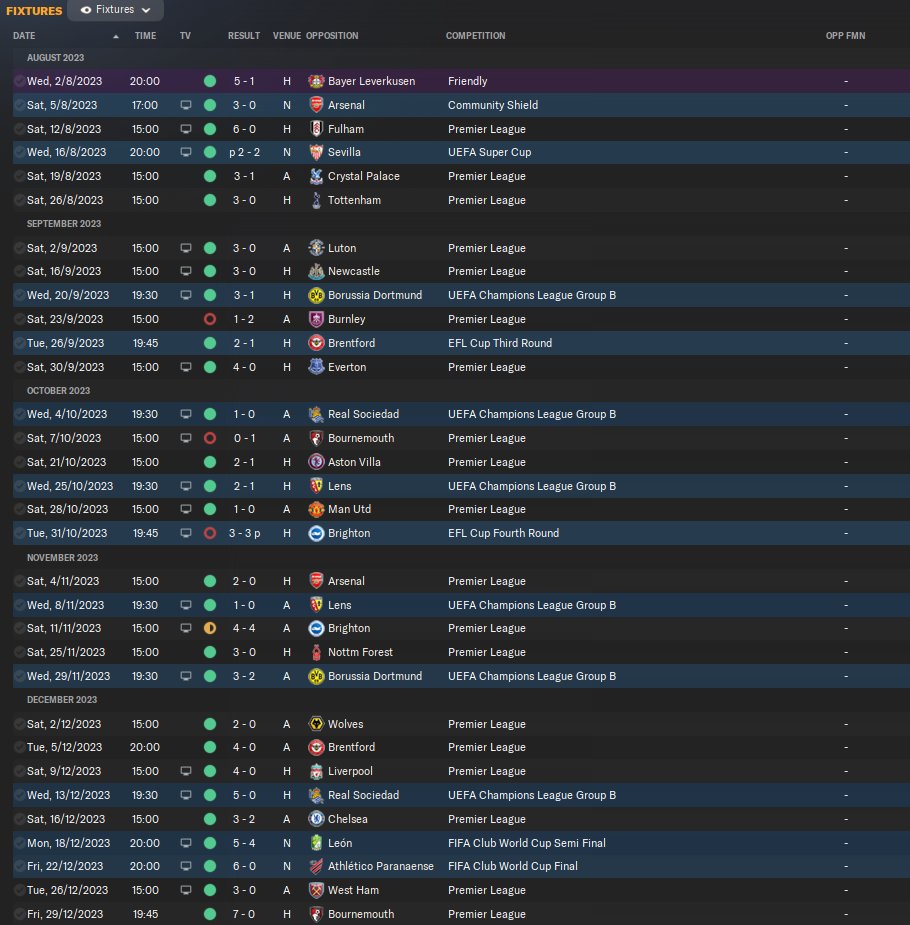Open FIFA Club World Cup Semi Final link
This screenshot has height=925, width=910.
tap(527, 843)
